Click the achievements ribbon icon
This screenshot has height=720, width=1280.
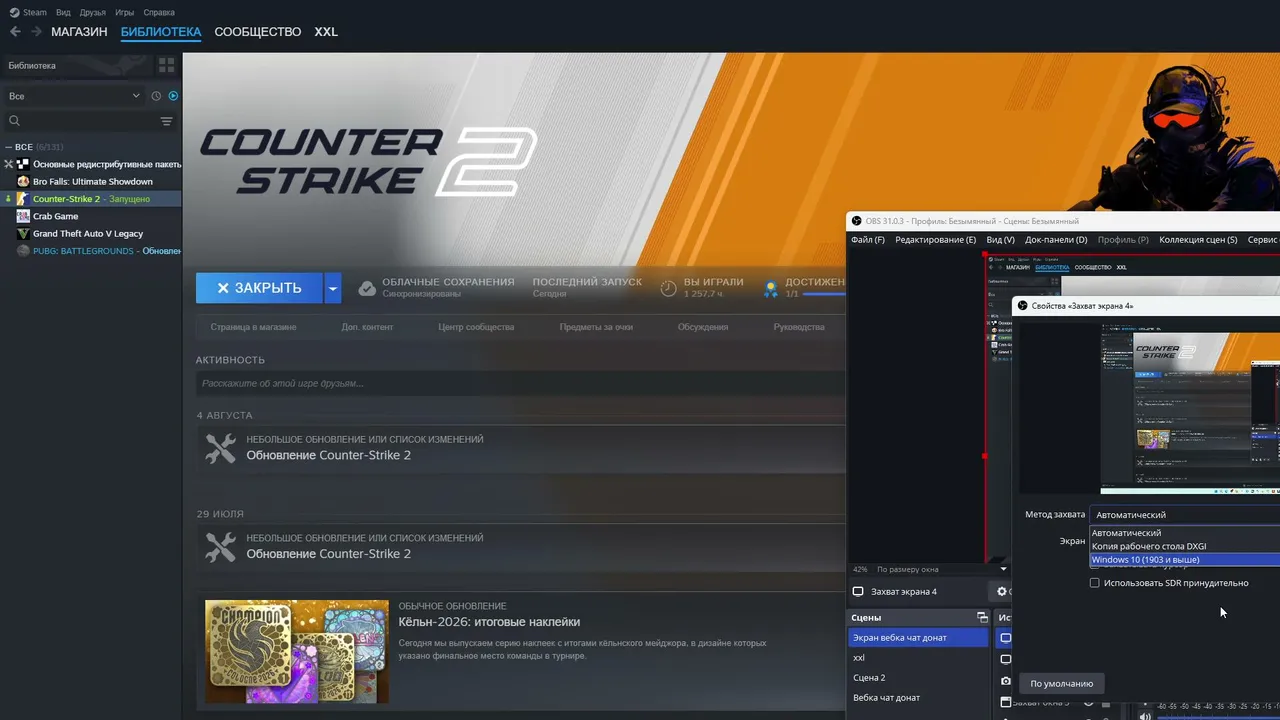point(771,288)
